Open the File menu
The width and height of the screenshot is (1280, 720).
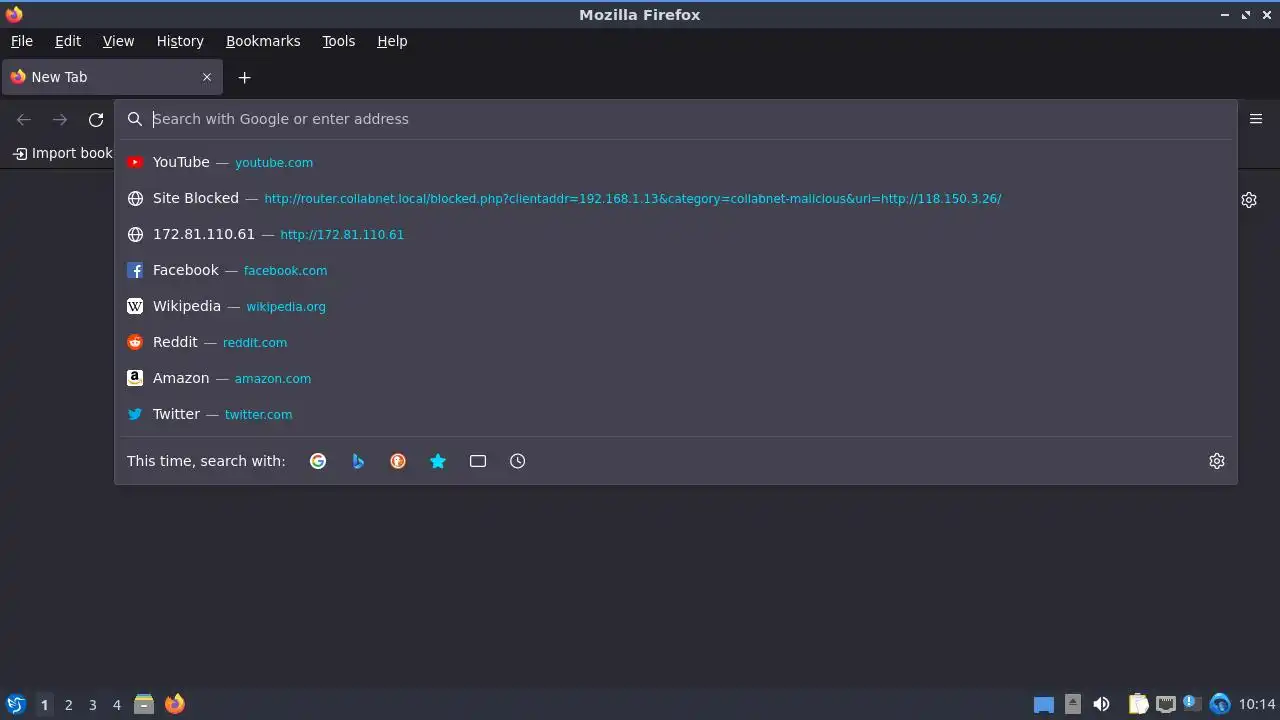(22, 41)
